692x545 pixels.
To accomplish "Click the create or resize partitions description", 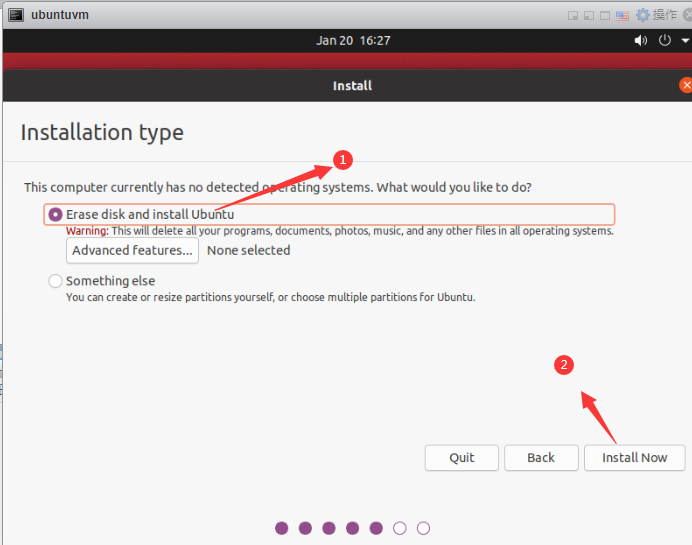I will [271, 297].
